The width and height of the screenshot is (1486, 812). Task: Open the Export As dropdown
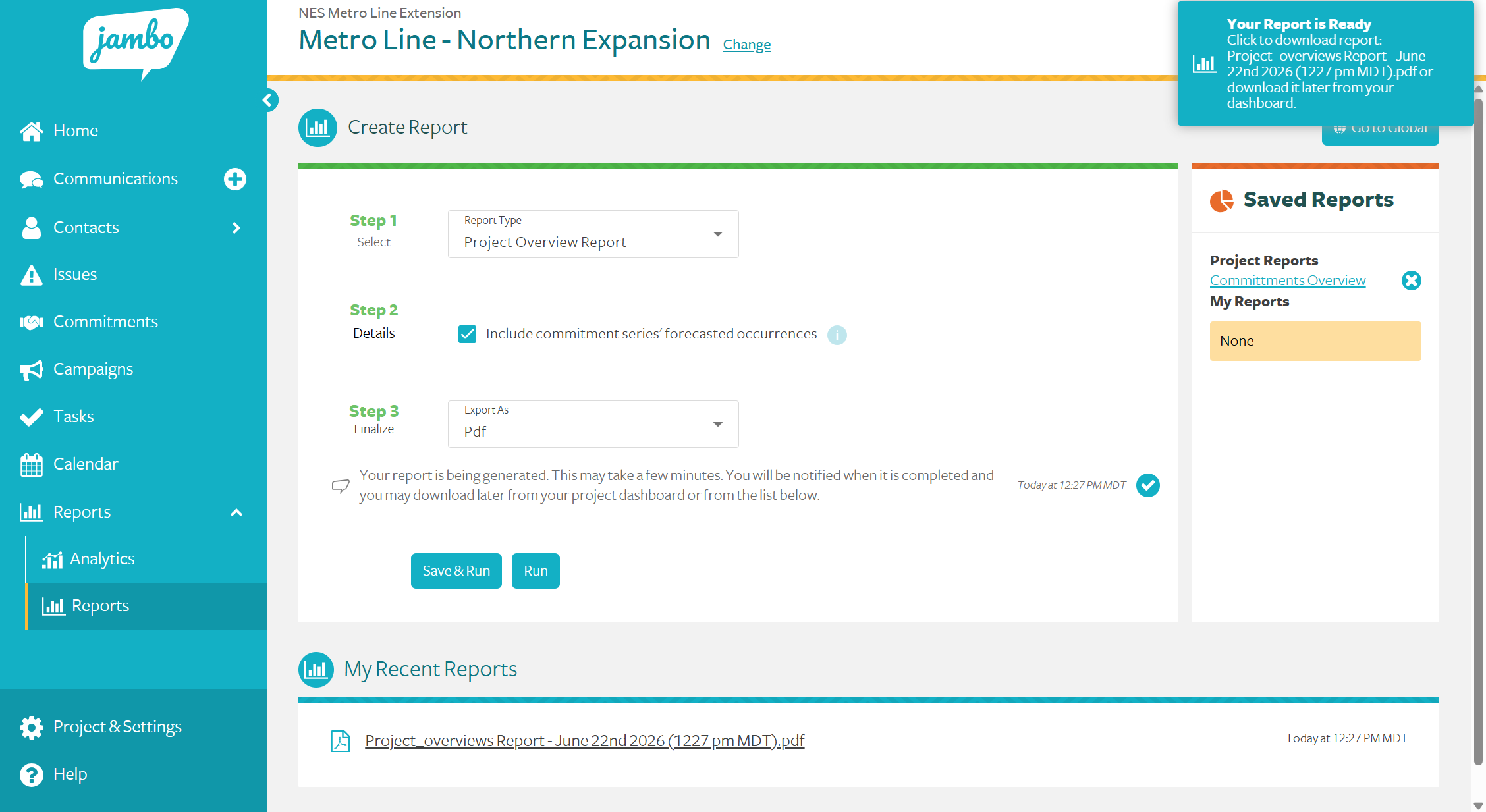(x=593, y=424)
